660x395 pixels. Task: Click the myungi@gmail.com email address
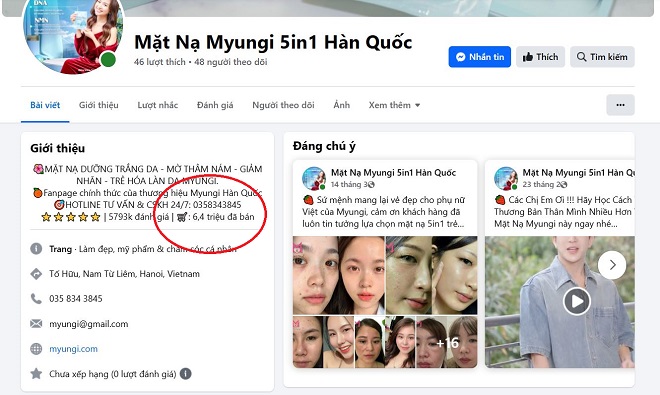pyautogui.click(x=89, y=324)
